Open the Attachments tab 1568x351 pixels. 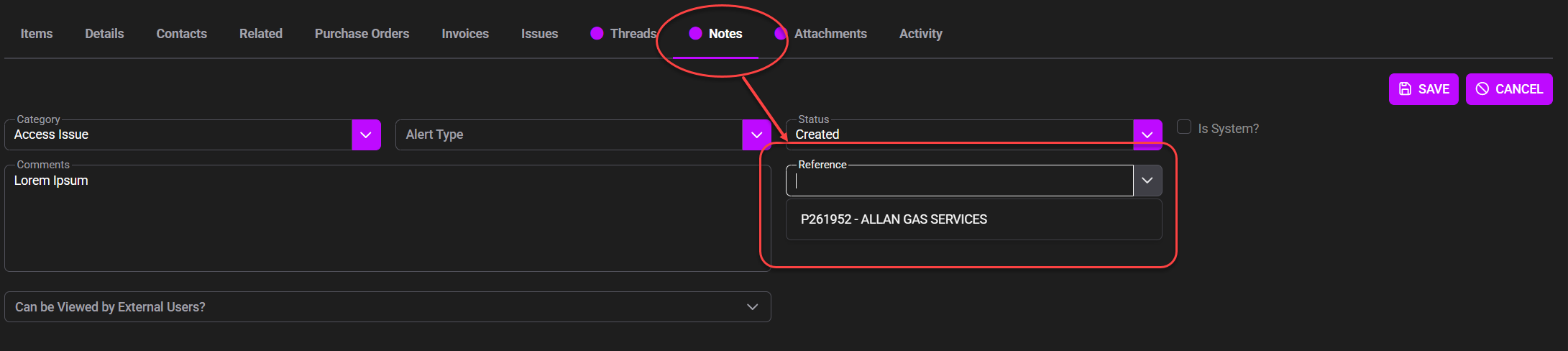pyautogui.click(x=830, y=34)
